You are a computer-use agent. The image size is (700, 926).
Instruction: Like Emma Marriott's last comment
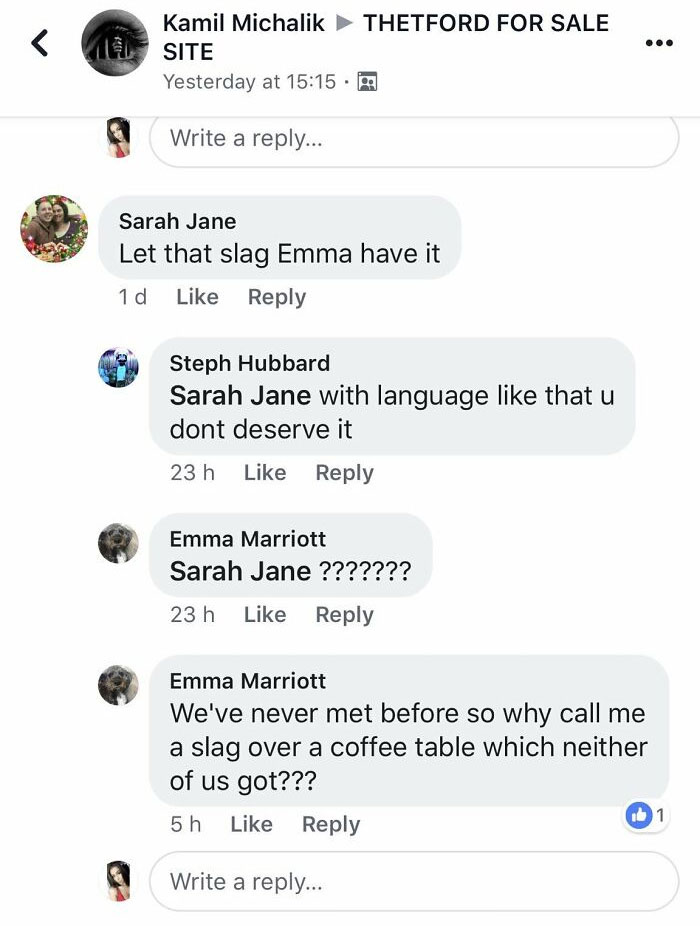tap(251, 824)
